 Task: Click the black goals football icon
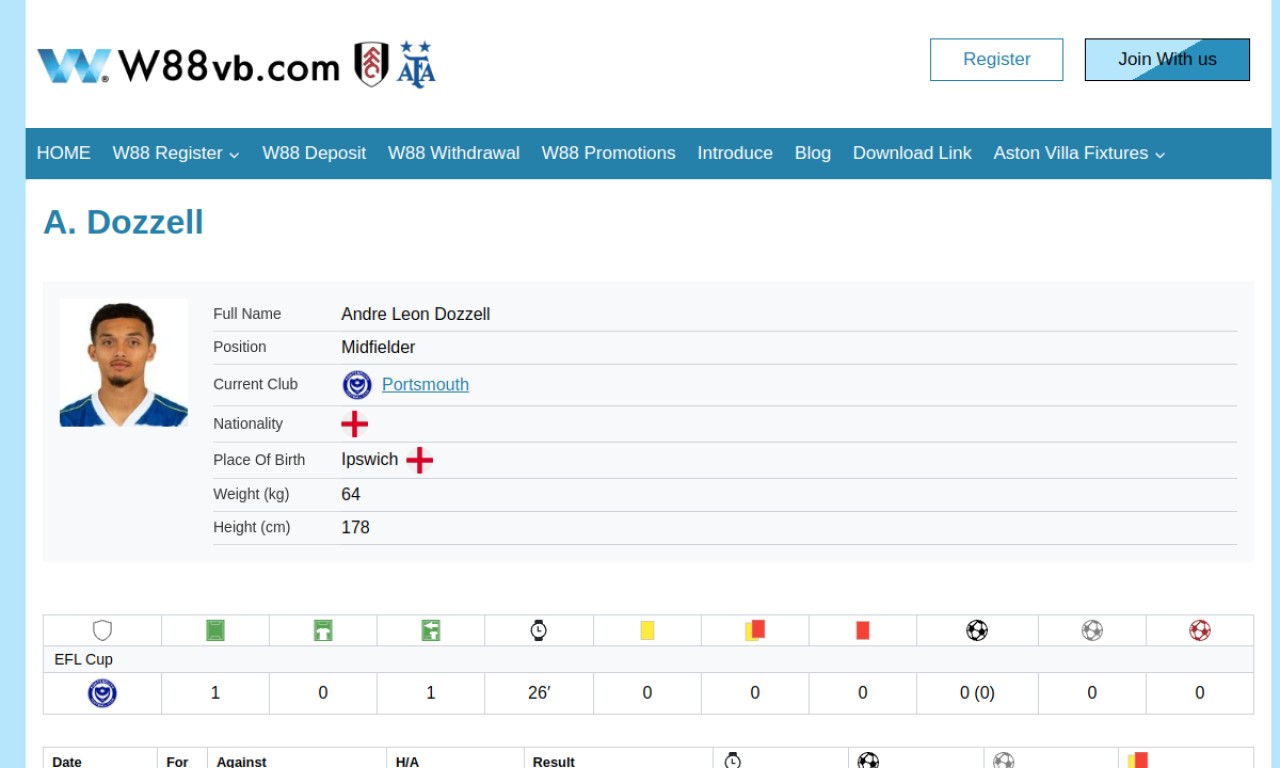[x=977, y=630]
